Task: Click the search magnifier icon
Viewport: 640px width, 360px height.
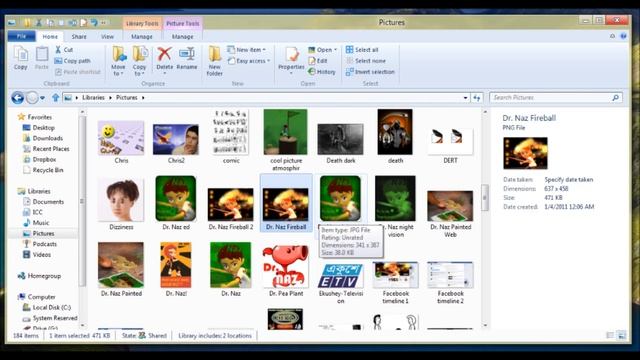Action: point(616,98)
